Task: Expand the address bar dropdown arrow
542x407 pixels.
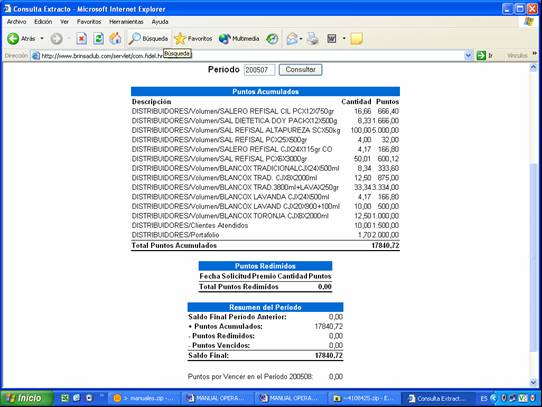Action: 468,55
